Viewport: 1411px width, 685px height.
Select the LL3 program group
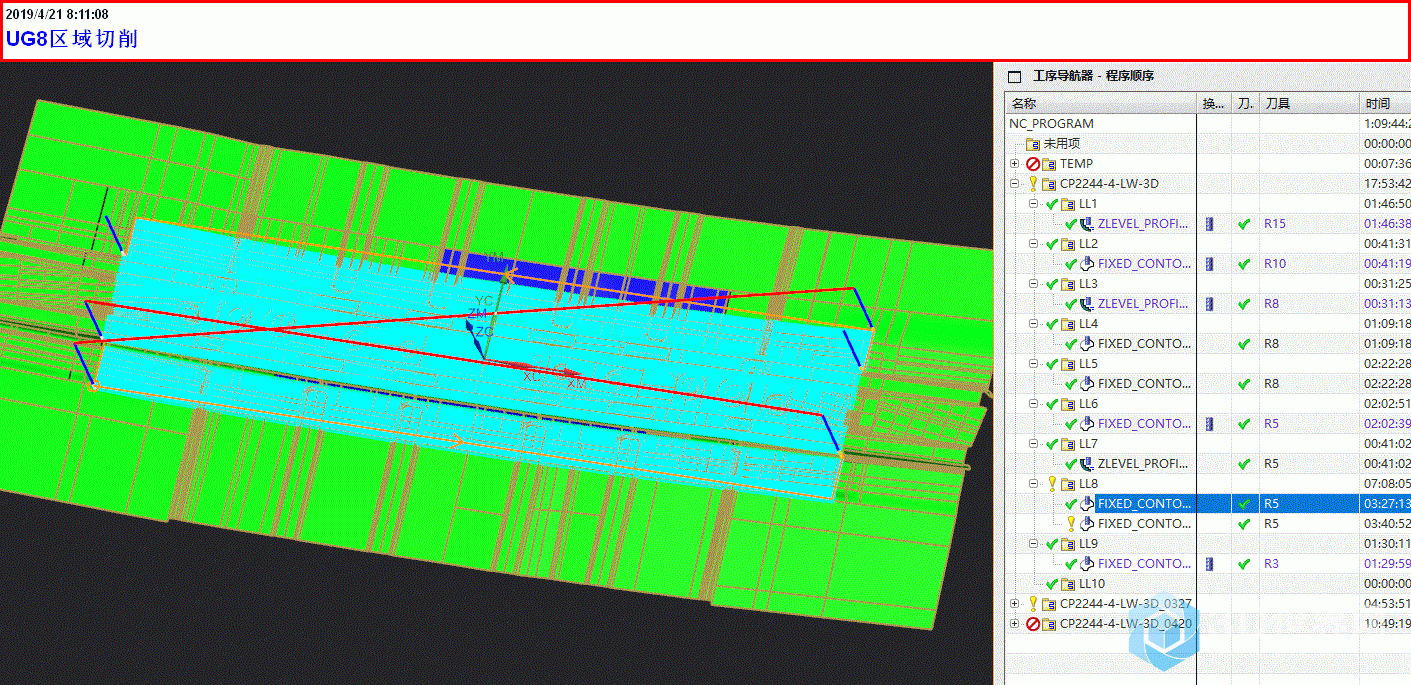(x=1088, y=284)
